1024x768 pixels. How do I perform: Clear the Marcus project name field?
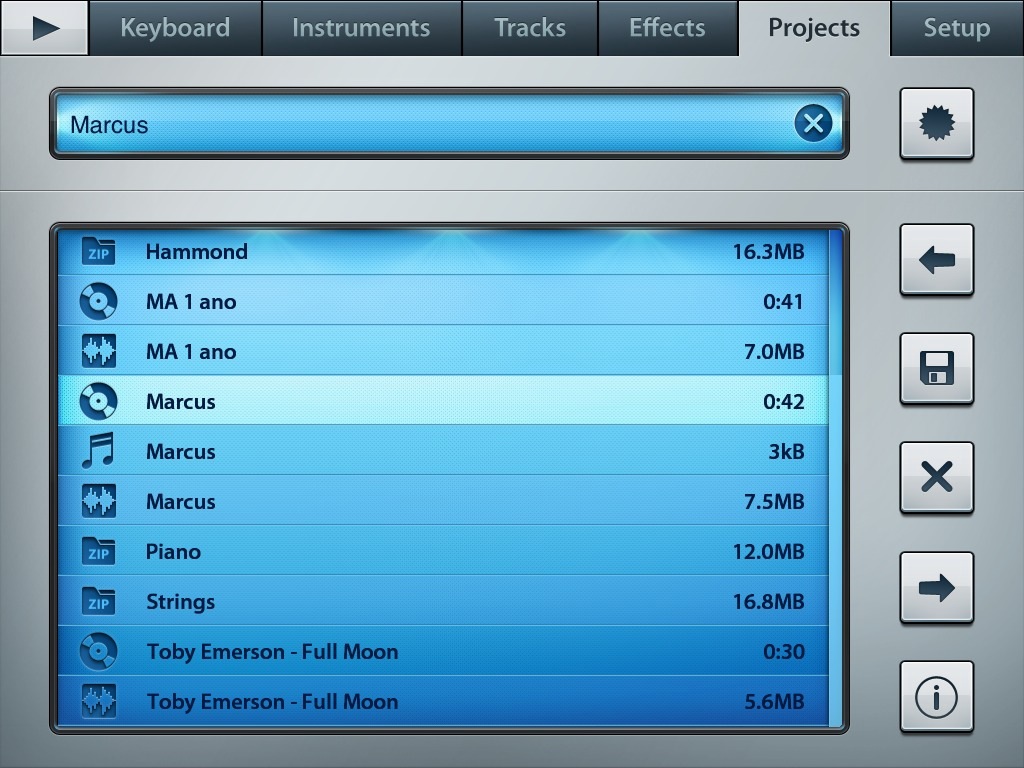click(x=813, y=123)
